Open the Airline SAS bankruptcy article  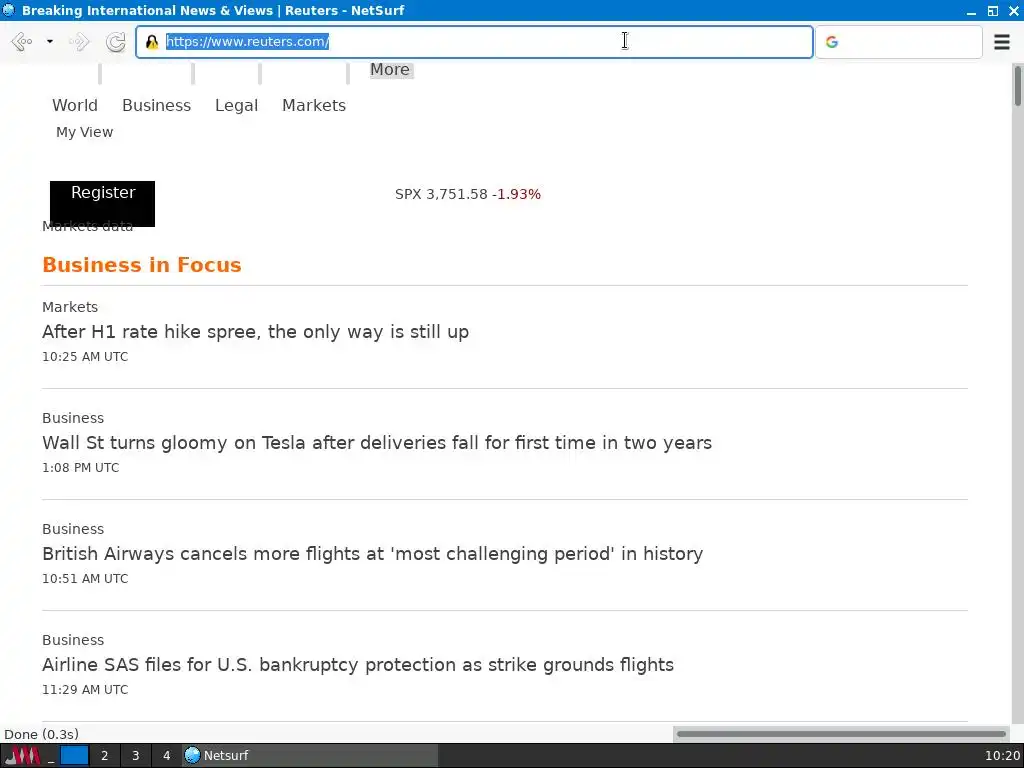coord(358,665)
